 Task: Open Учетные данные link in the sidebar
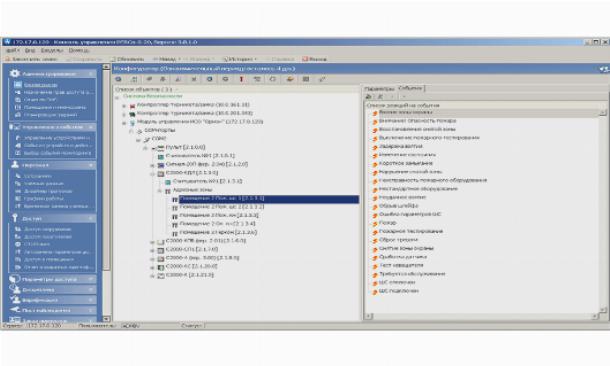[x=44, y=183]
